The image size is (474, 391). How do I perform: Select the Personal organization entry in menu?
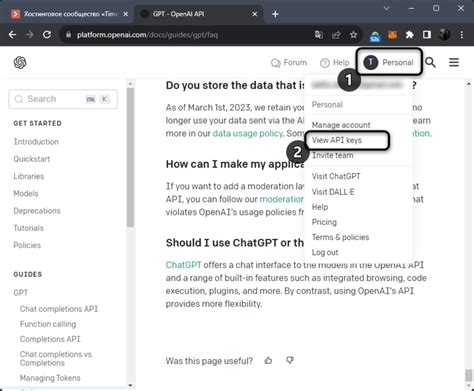point(327,105)
